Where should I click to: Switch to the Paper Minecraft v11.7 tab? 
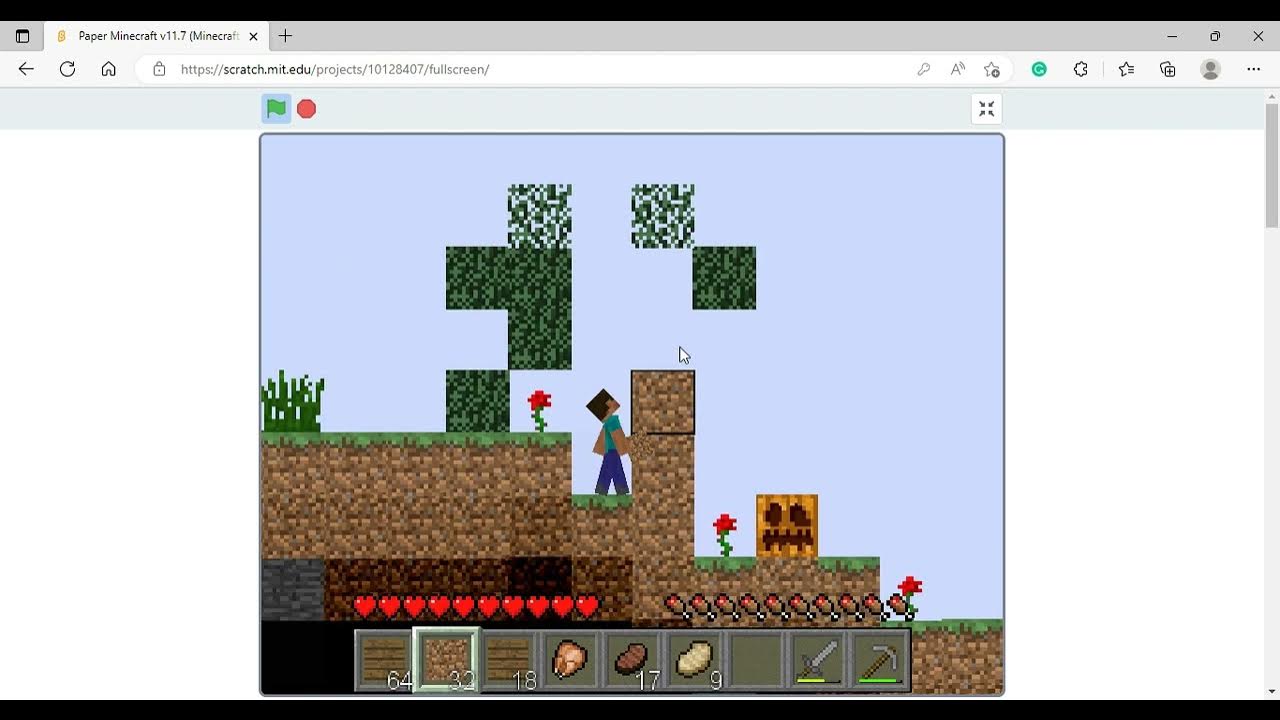click(155, 36)
